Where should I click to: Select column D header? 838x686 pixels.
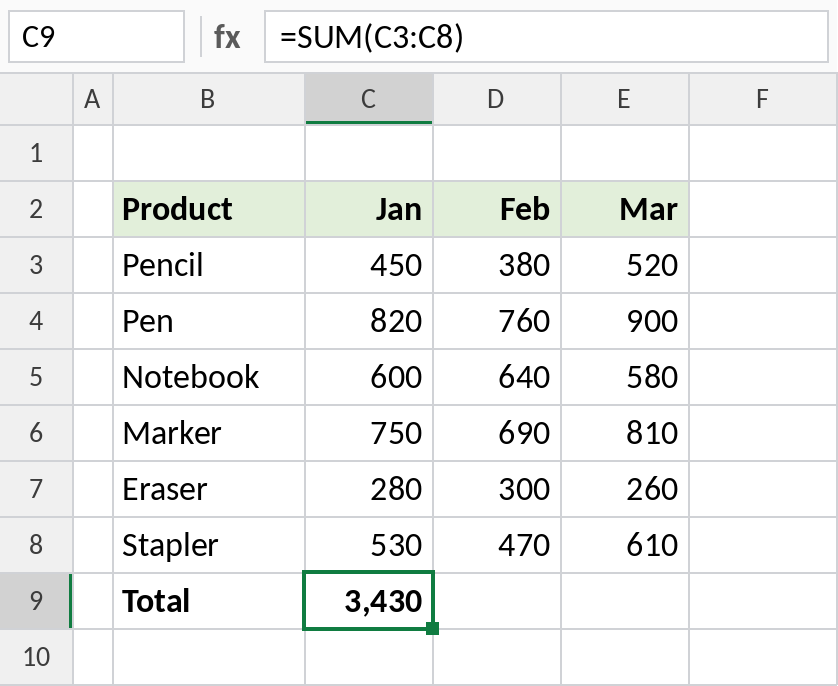(x=496, y=99)
